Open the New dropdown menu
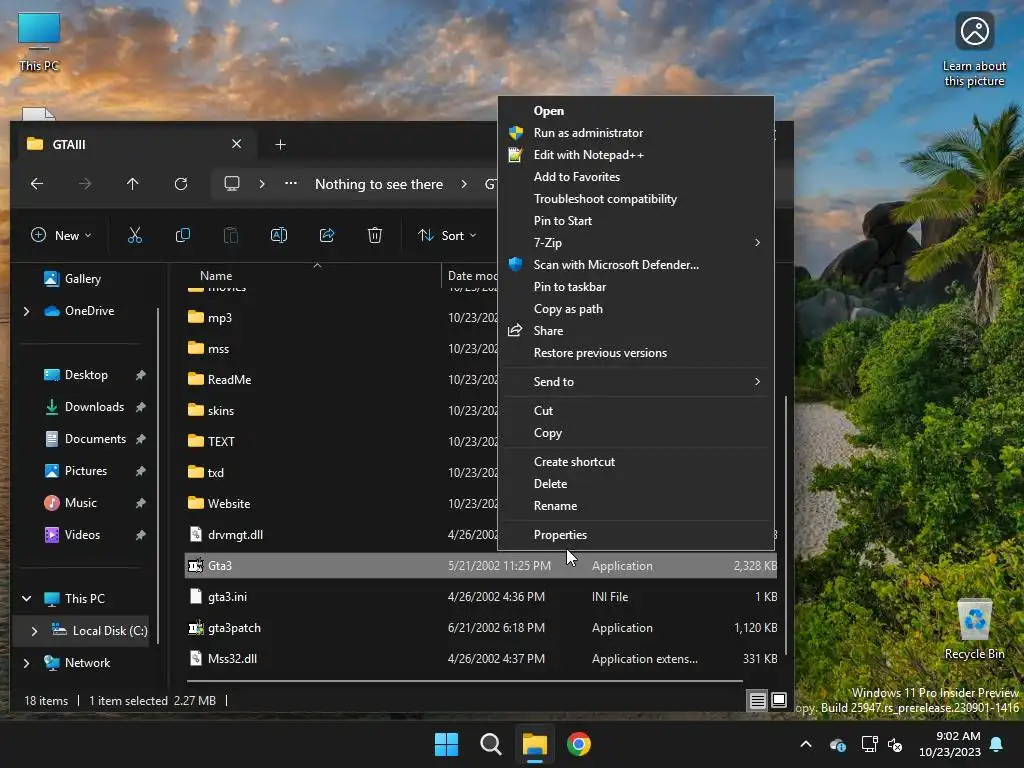 pyautogui.click(x=61, y=235)
